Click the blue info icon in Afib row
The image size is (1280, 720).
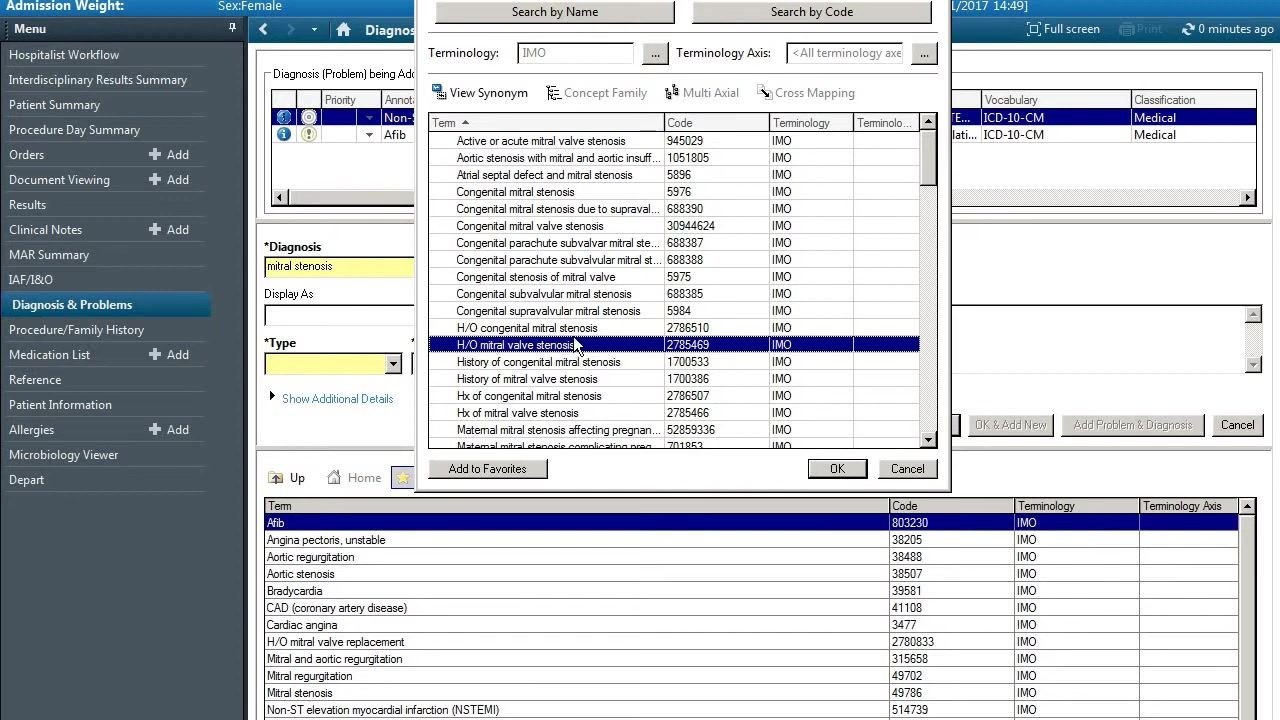pos(284,135)
